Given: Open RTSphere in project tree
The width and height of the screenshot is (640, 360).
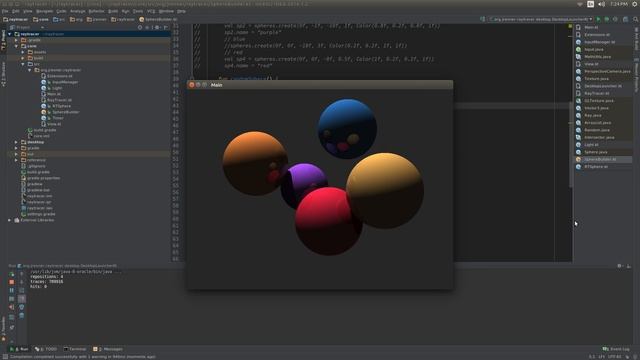Looking at the screenshot, I should (x=56, y=106).
